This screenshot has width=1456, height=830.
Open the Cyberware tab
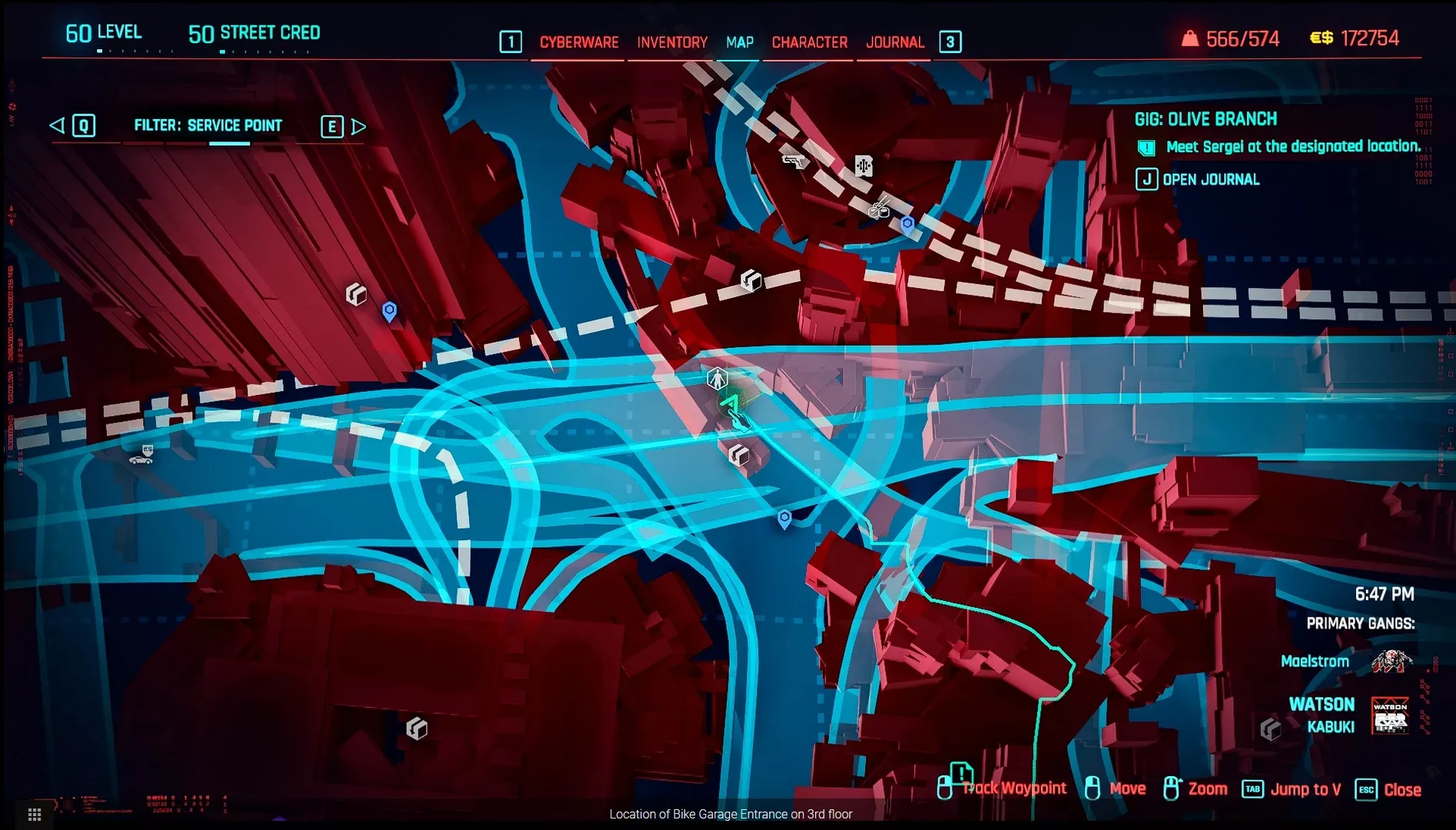[579, 42]
